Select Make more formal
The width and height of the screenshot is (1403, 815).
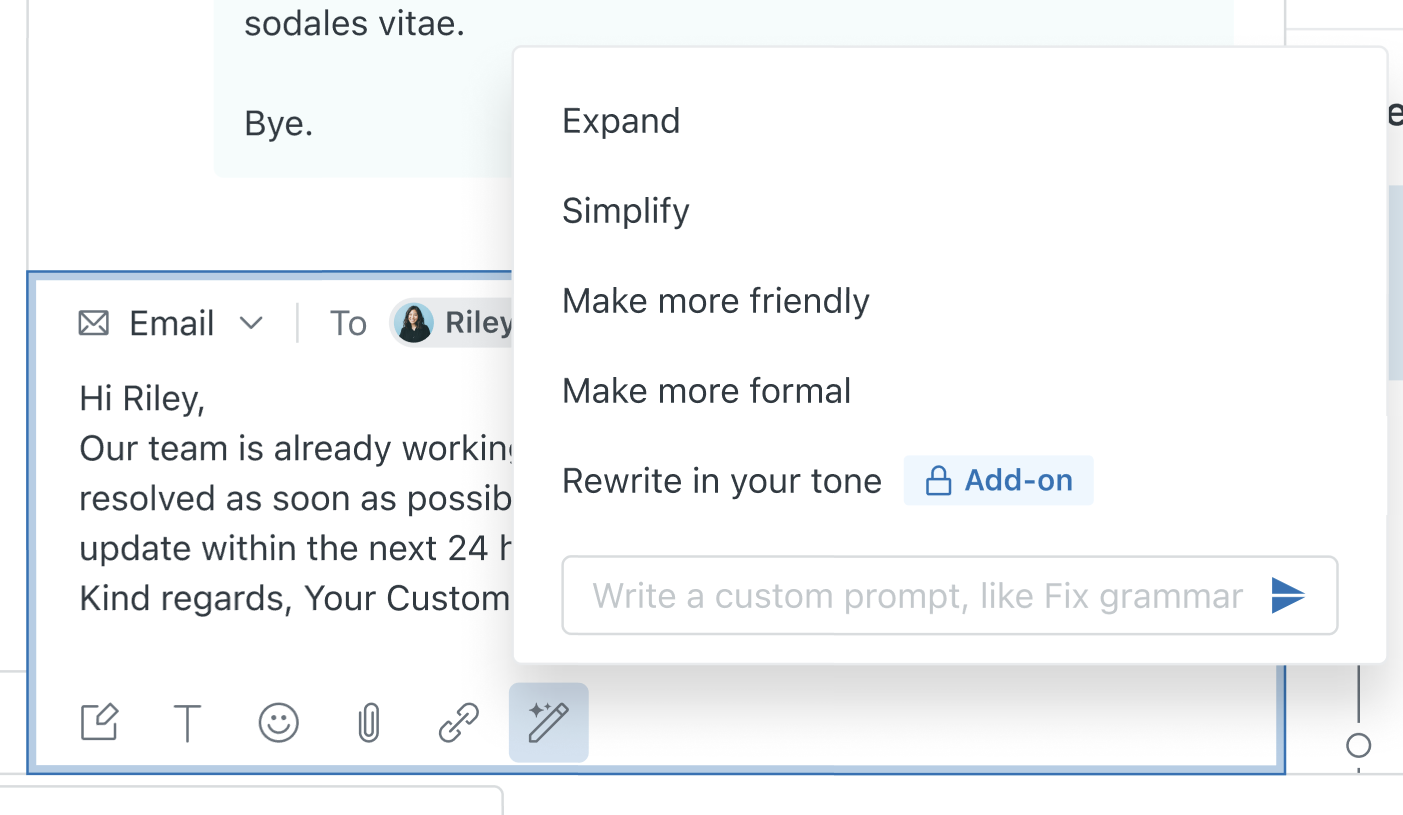pyautogui.click(x=707, y=391)
